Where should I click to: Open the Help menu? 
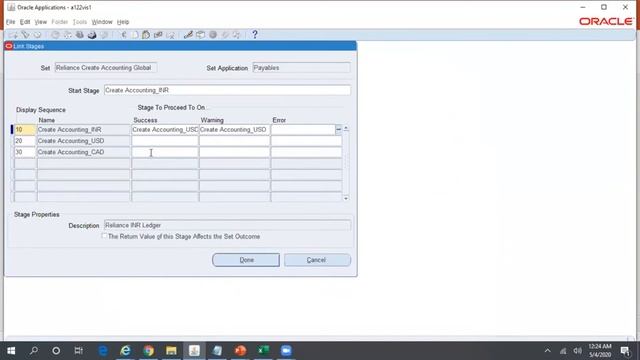coord(123,22)
